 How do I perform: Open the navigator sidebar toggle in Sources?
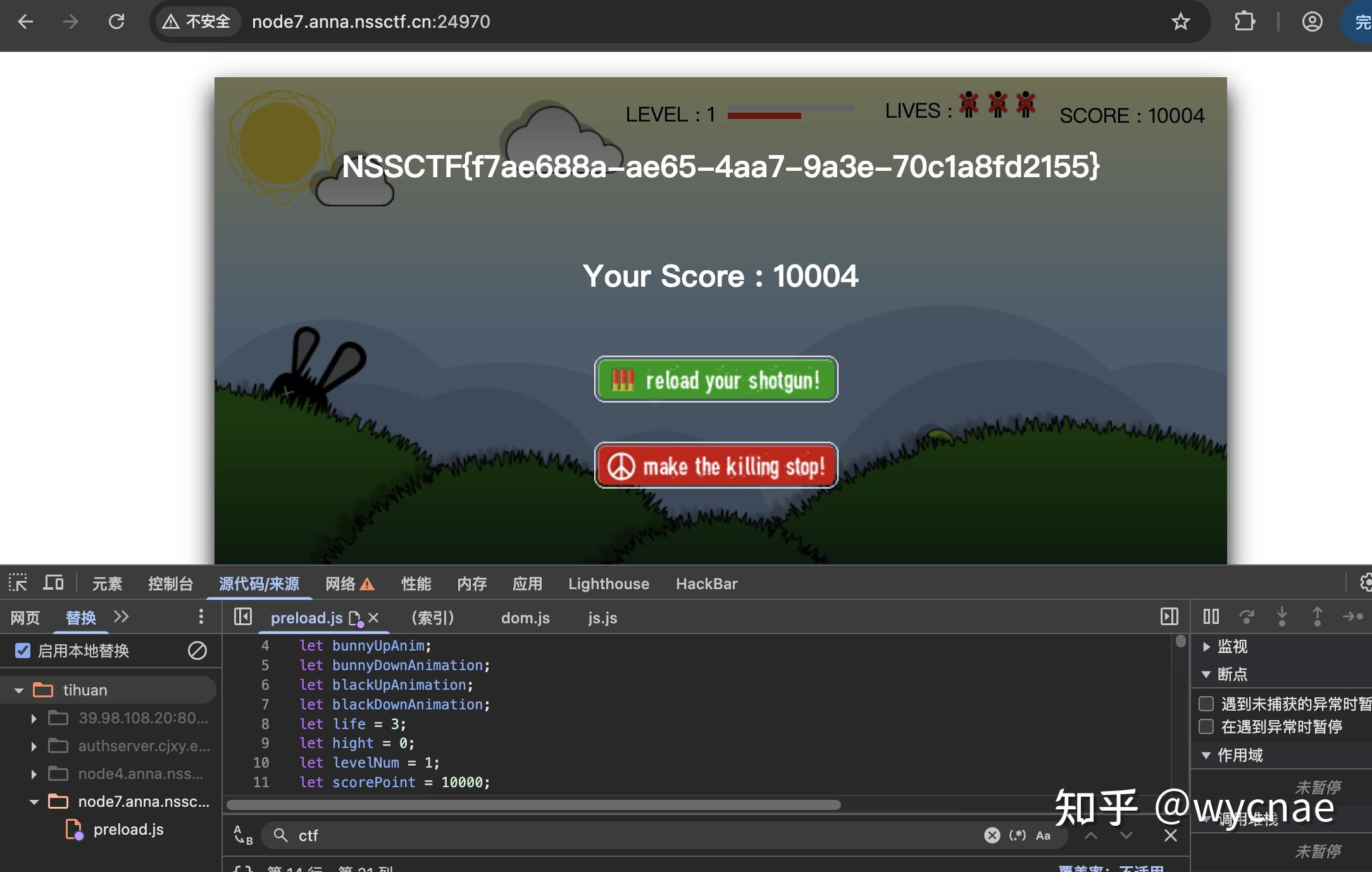(x=242, y=617)
